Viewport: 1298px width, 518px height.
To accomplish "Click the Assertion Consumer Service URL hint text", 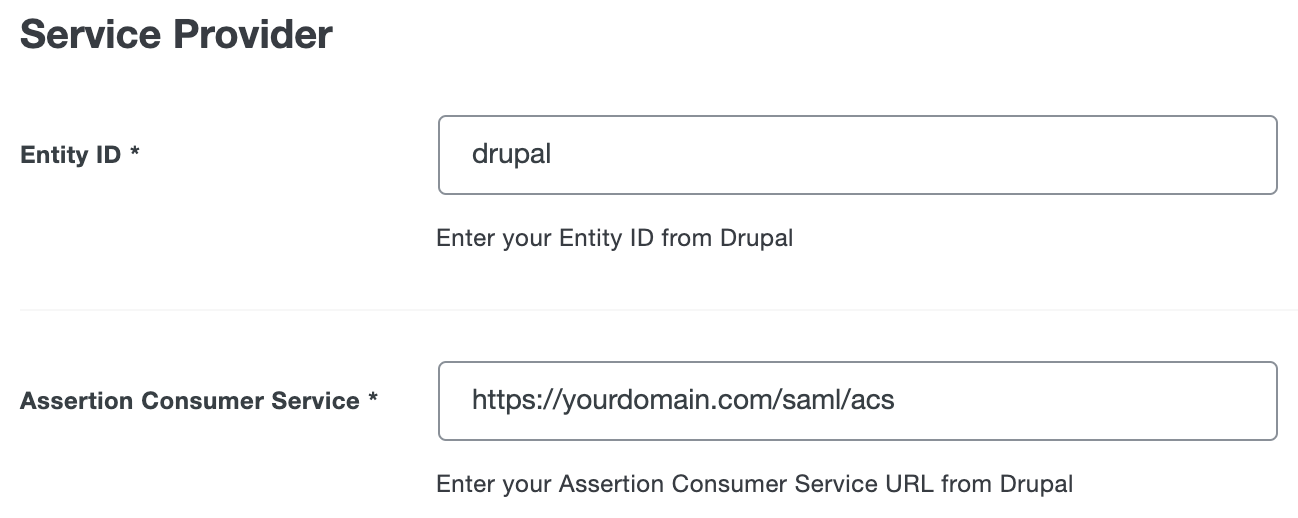I will pyautogui.click(x=754, y=484).
